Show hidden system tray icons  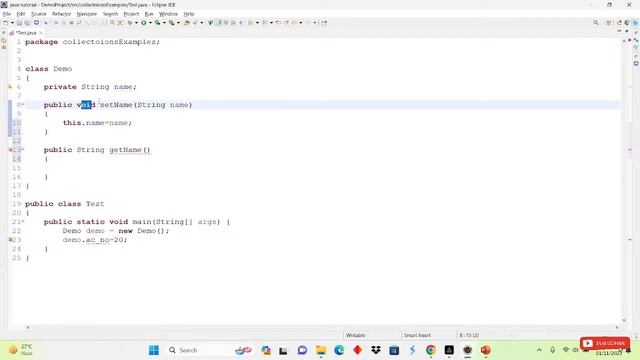pos(539,350)
